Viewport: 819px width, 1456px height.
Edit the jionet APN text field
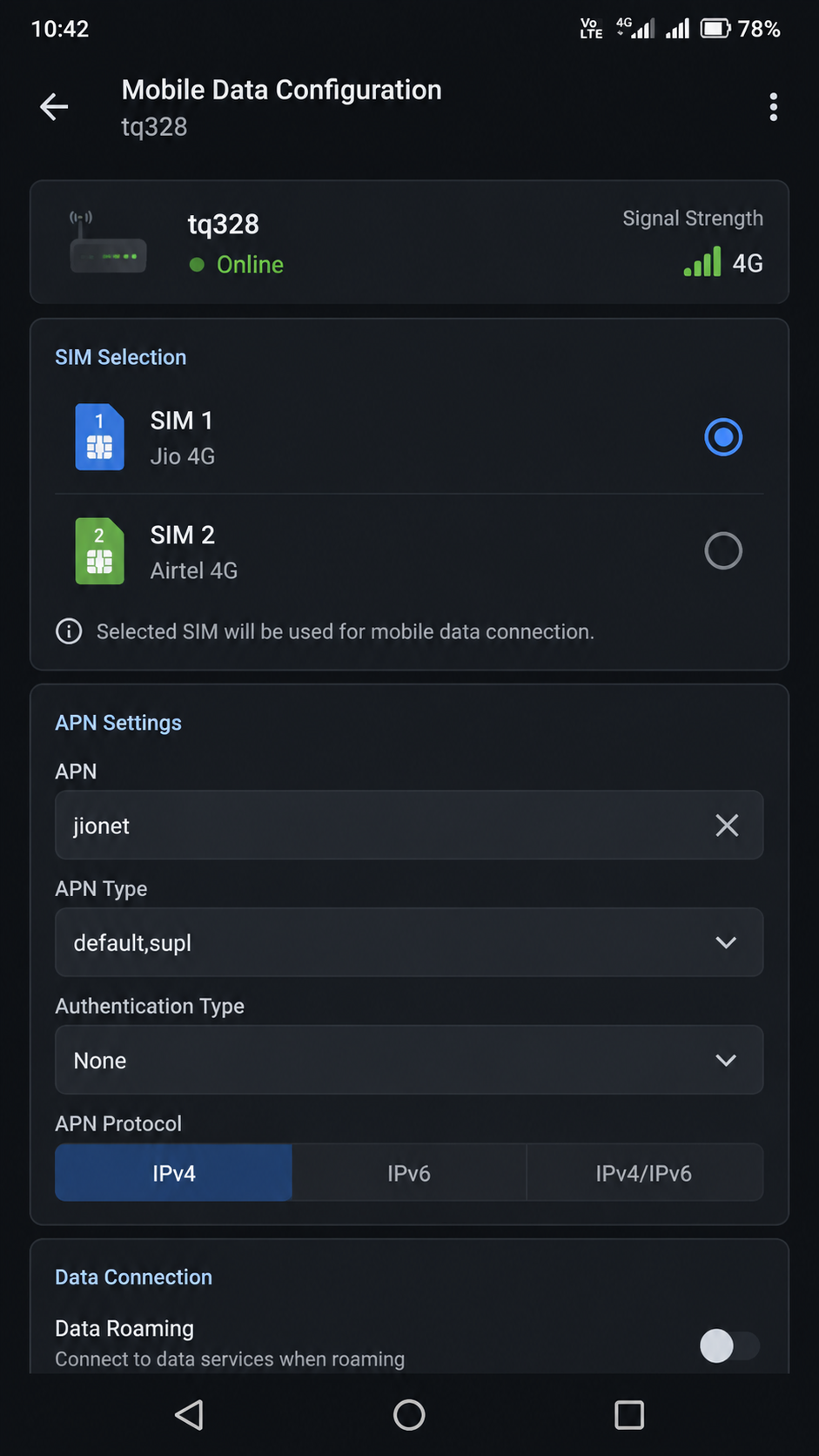tap(383, 826)
